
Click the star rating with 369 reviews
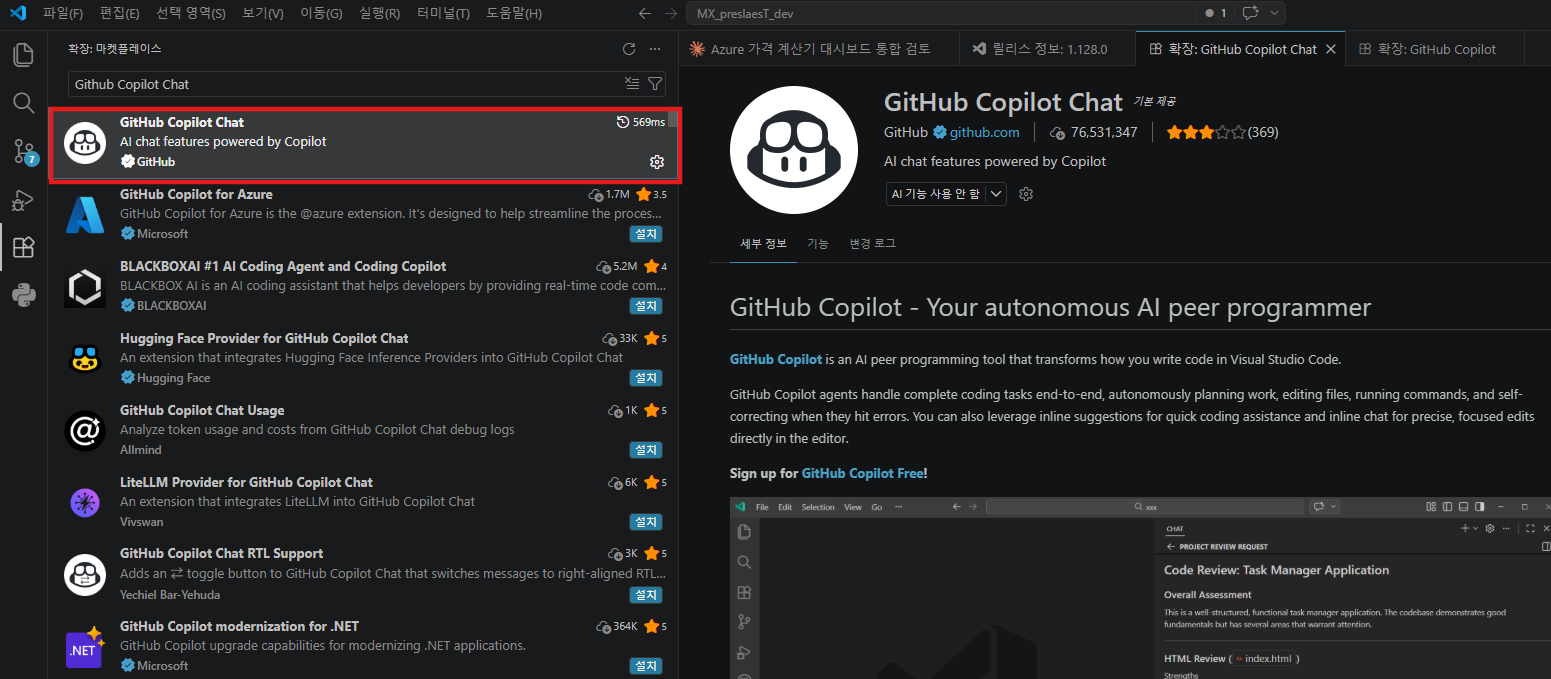1222,132
